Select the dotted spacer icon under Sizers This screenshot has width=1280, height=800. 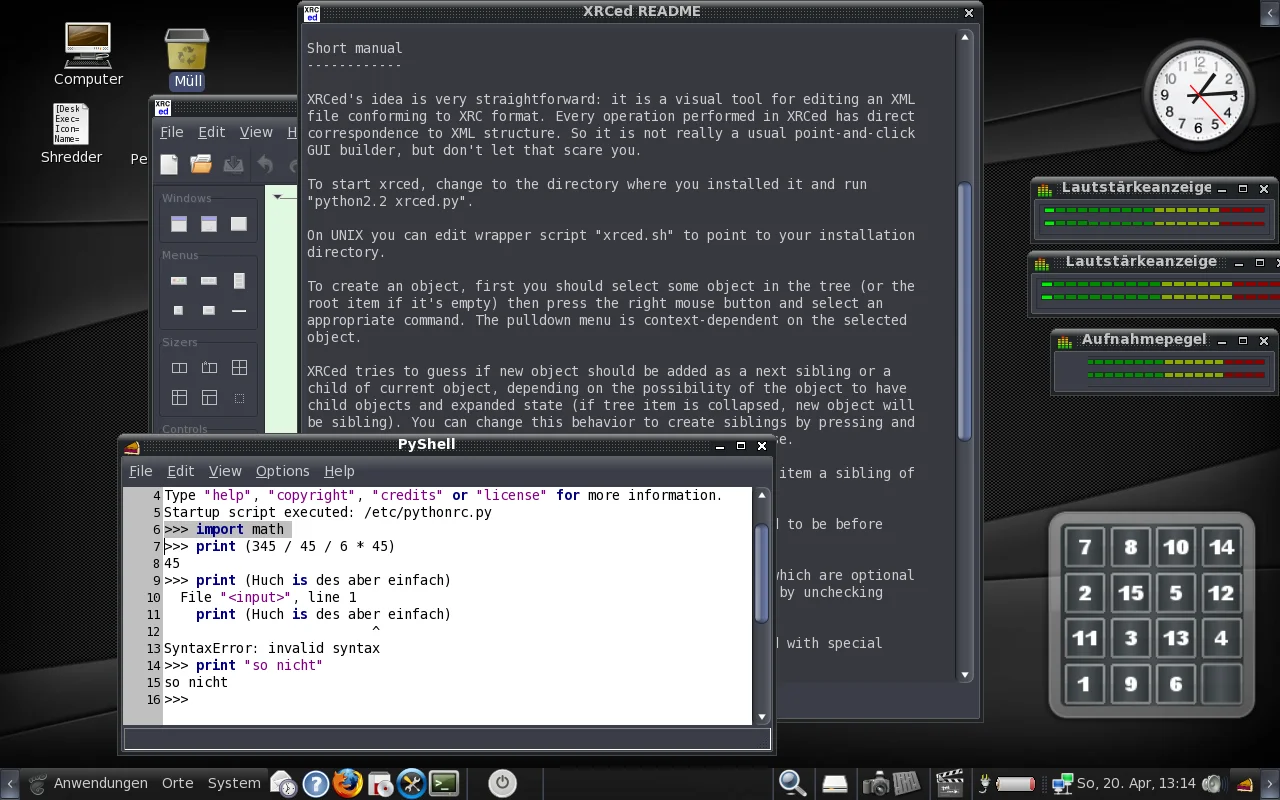[239, 398]
